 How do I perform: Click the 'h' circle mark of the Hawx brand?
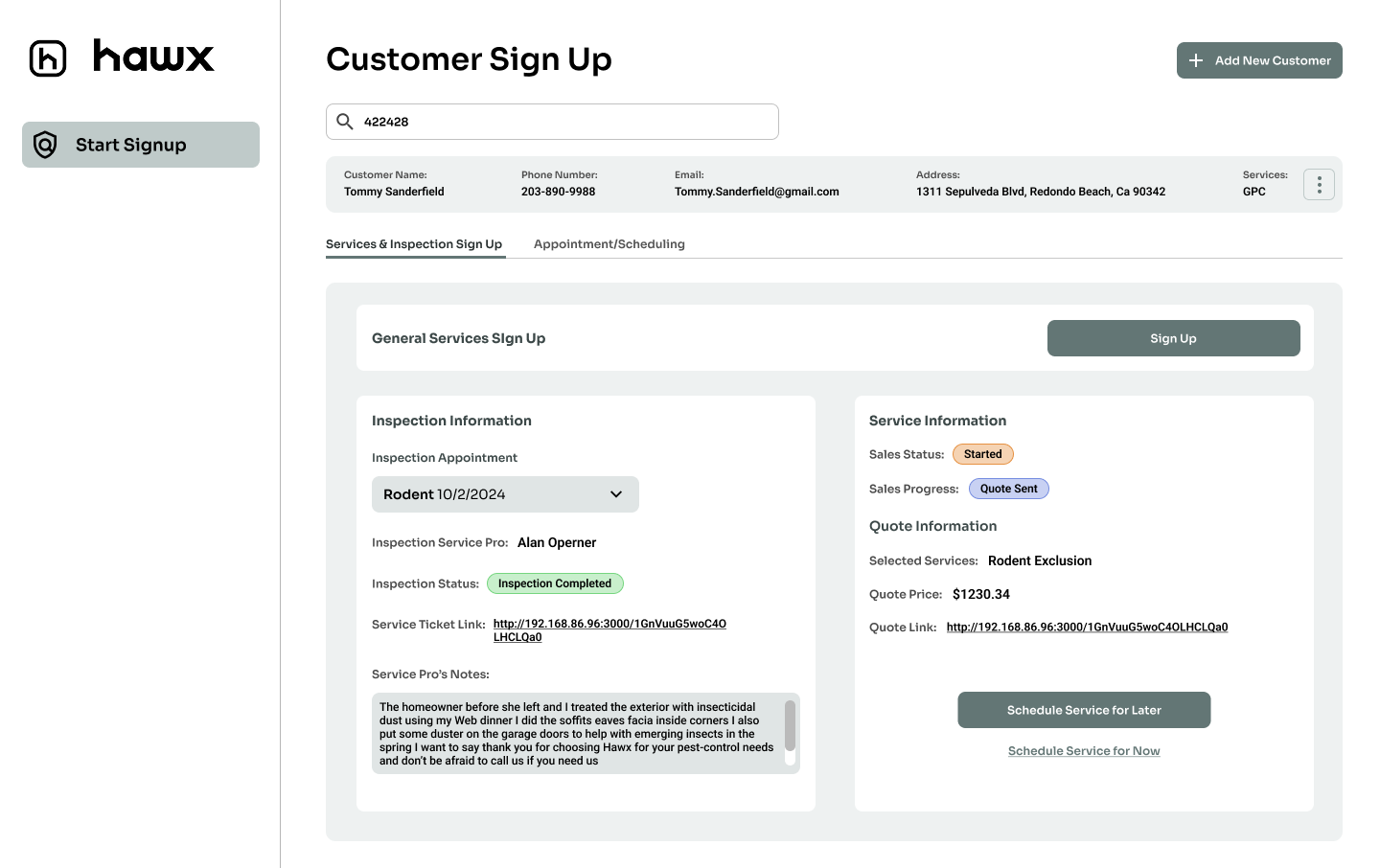tap(48, 57)
